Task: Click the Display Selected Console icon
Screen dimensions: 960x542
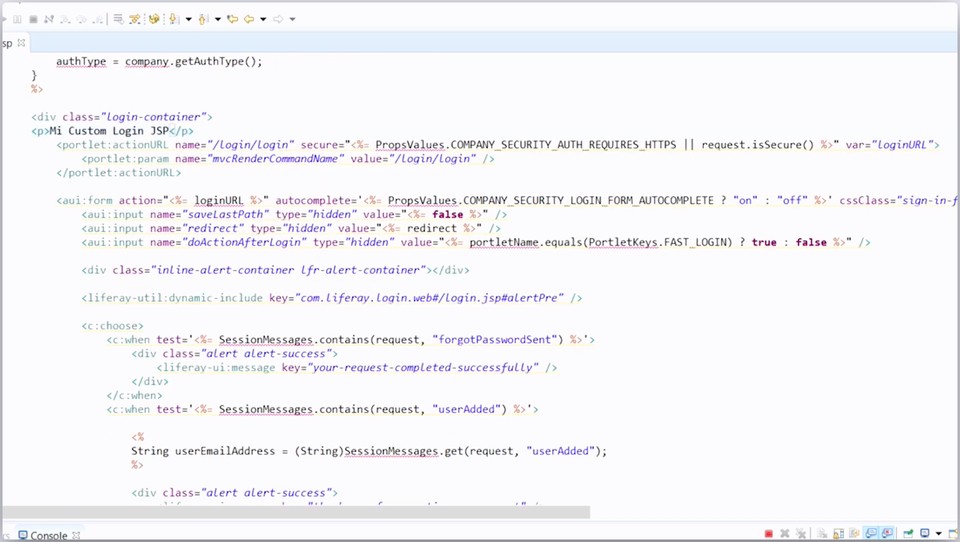Action: pos(925,533)
